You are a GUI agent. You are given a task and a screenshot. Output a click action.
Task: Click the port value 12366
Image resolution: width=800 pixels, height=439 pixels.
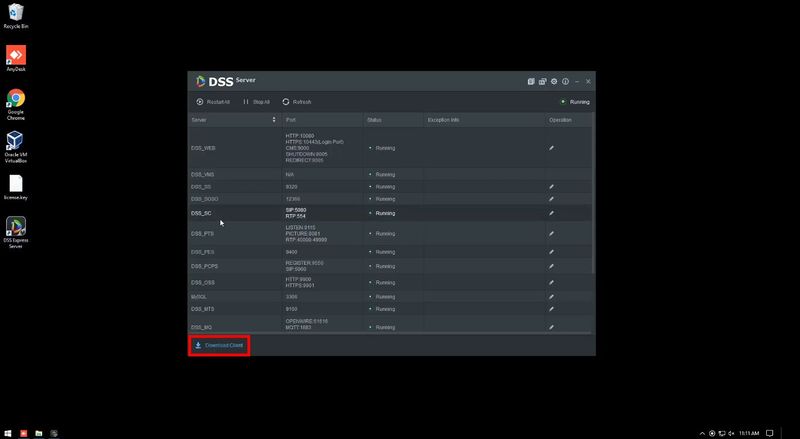293,199
